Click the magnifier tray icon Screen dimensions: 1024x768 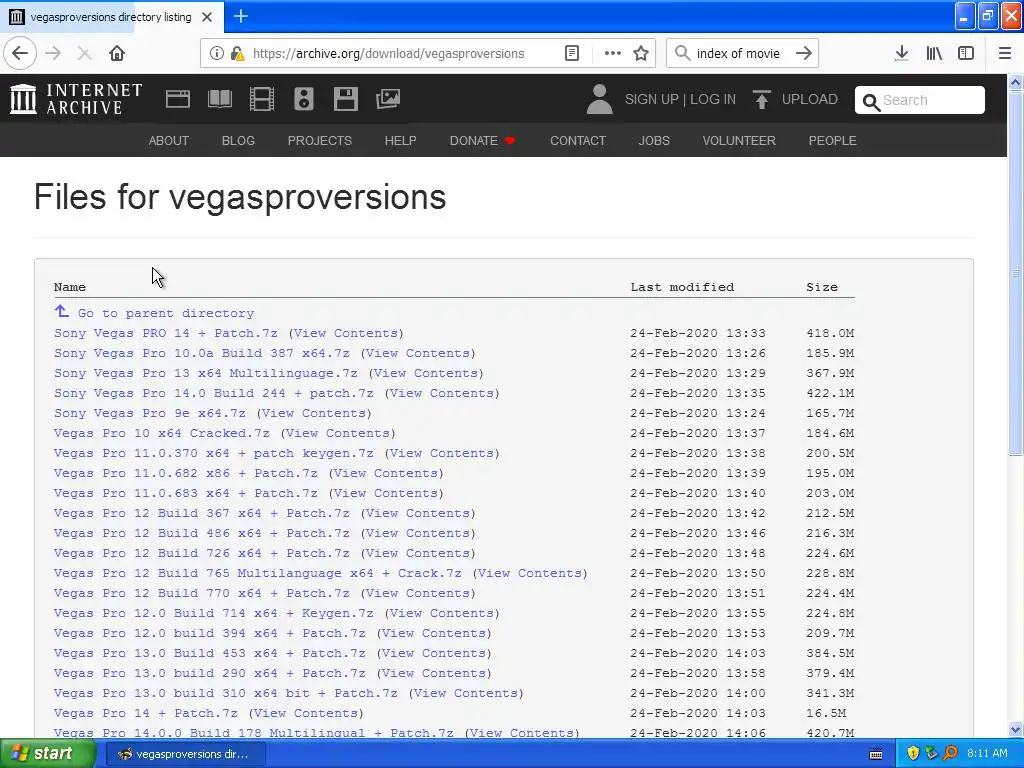tap(950, 754)
